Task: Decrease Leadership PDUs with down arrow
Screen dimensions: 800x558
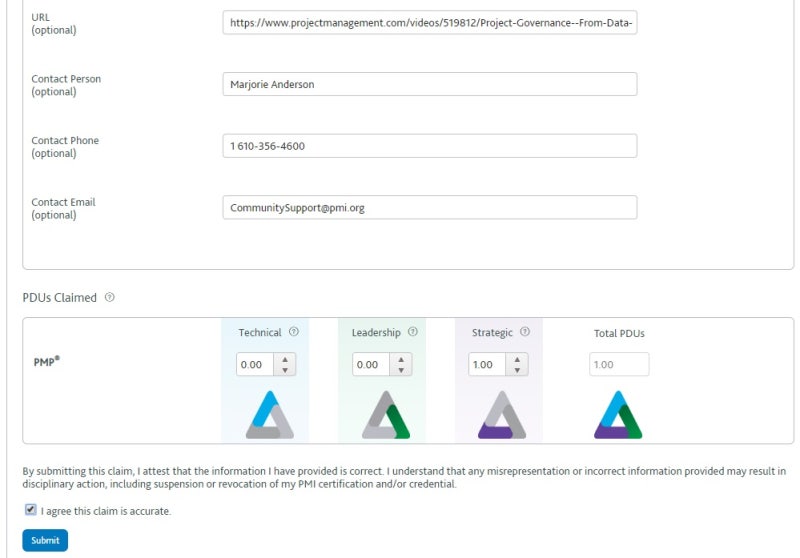Action: click(402, 370)
